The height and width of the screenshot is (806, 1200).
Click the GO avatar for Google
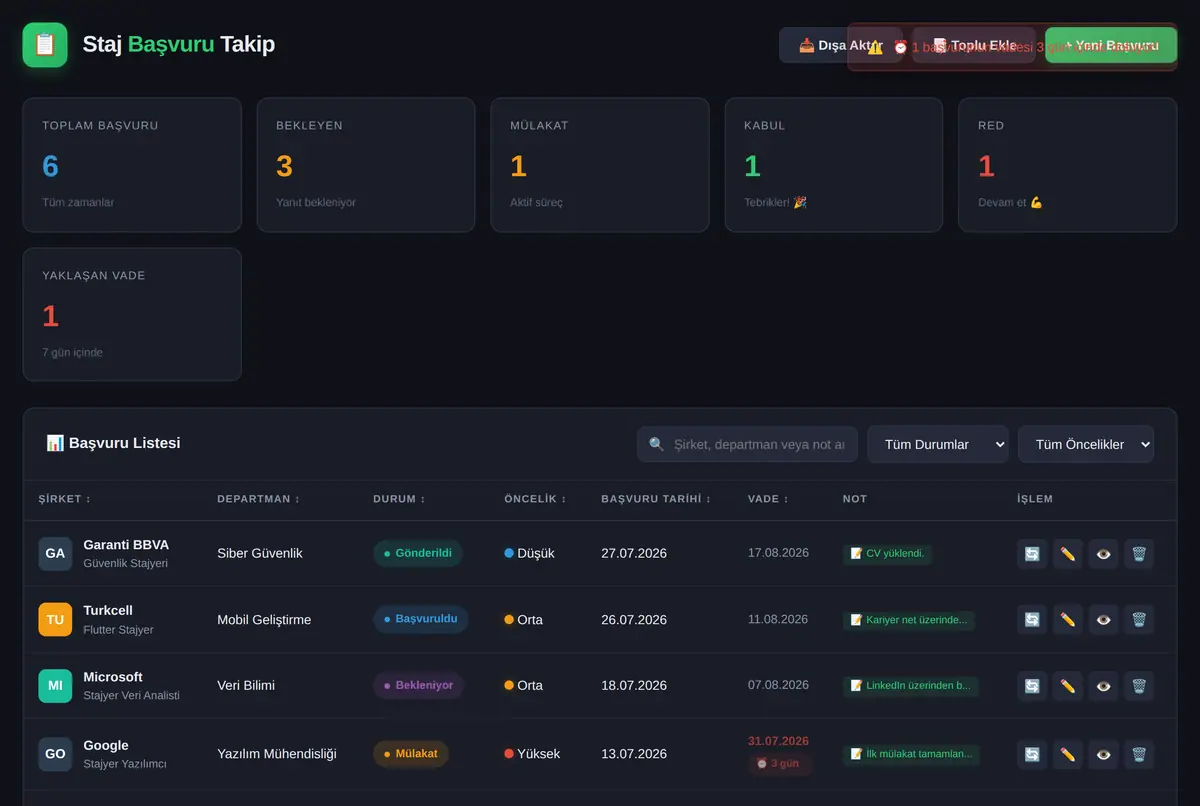pyautogui.click(x=55, y=754)
